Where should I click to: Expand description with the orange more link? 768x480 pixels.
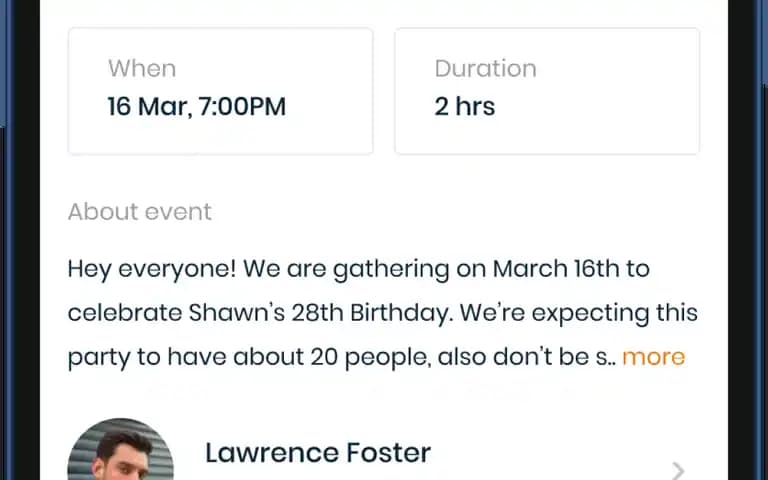[x=653, y=357]
